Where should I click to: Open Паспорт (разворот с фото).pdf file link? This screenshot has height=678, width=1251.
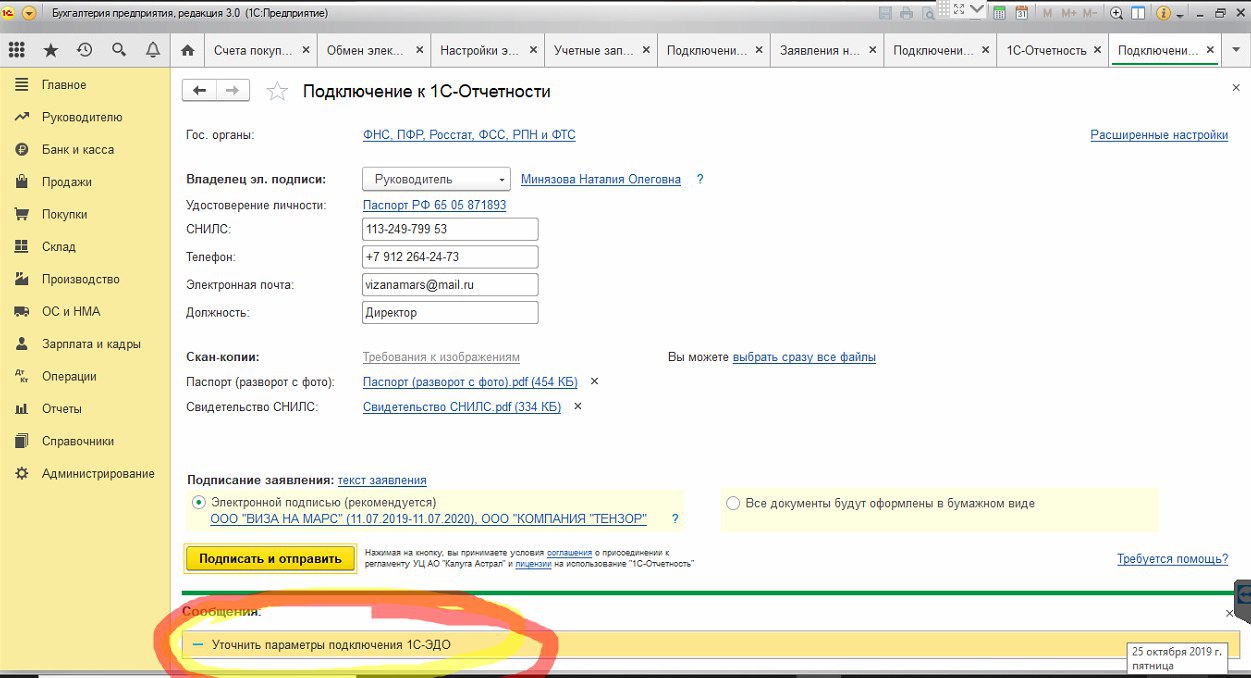470,382
